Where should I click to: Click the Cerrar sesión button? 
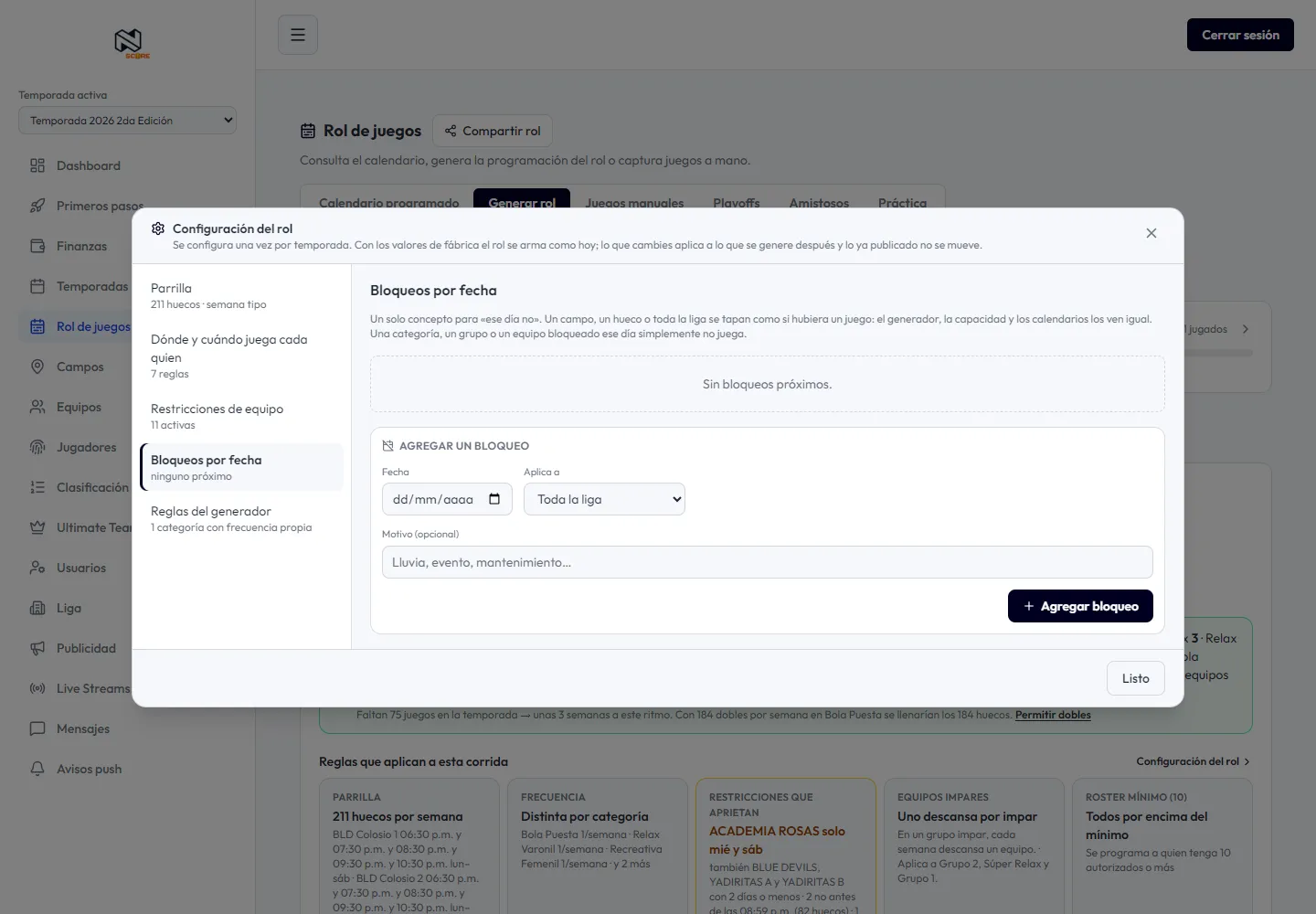(1240, 35)
